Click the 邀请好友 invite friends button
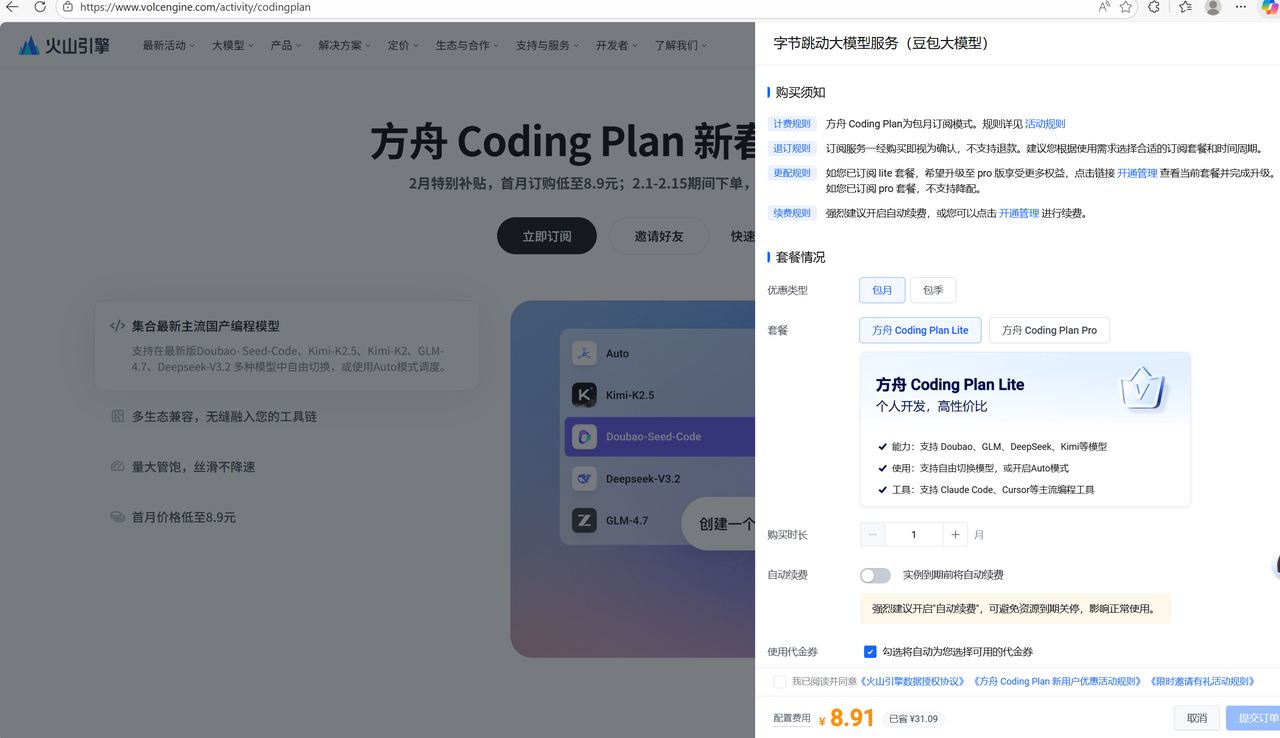The height and width of the screenshot is (738, 1280). pos(659,236)
